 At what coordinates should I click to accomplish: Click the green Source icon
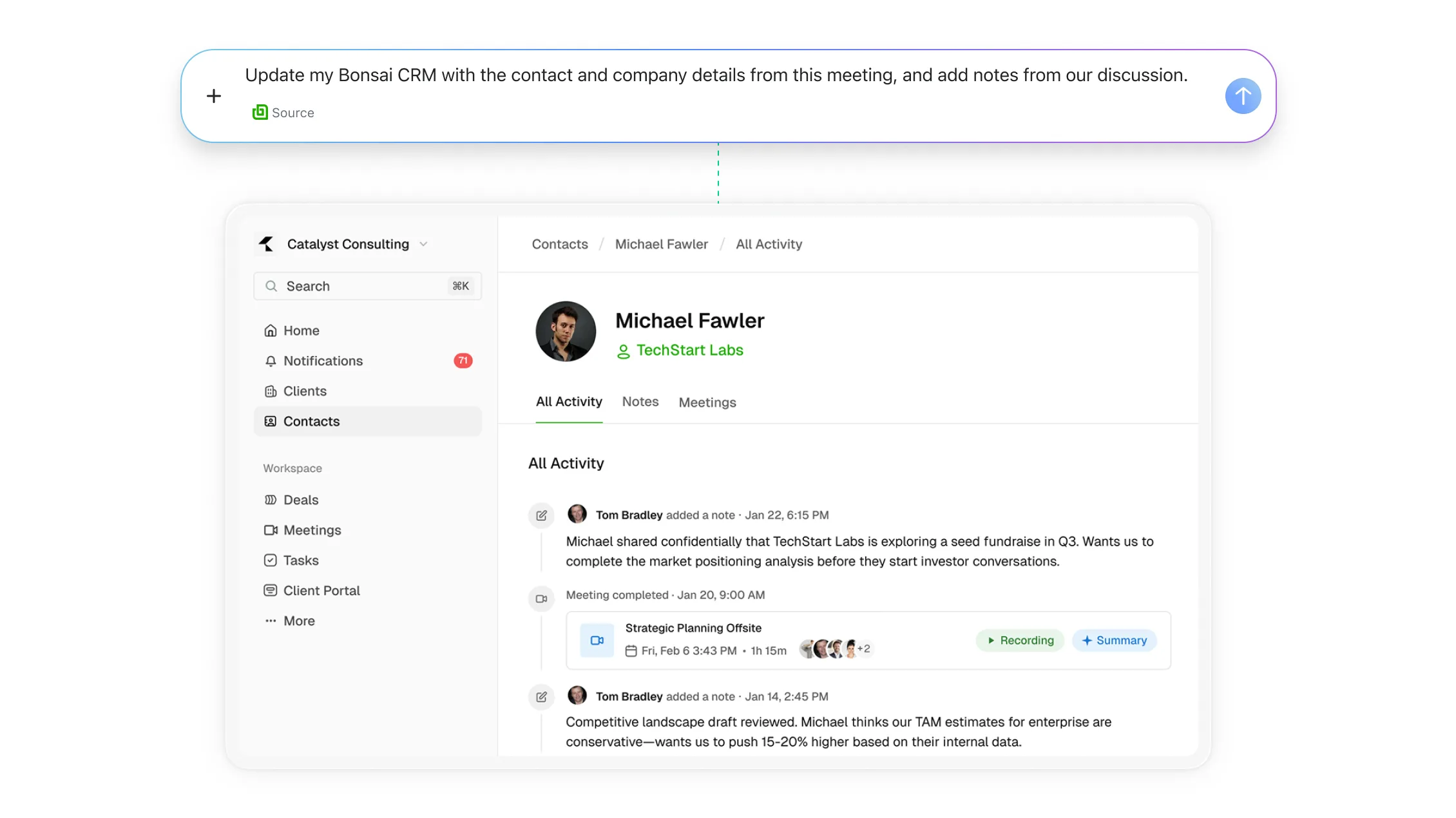[260, 112]
